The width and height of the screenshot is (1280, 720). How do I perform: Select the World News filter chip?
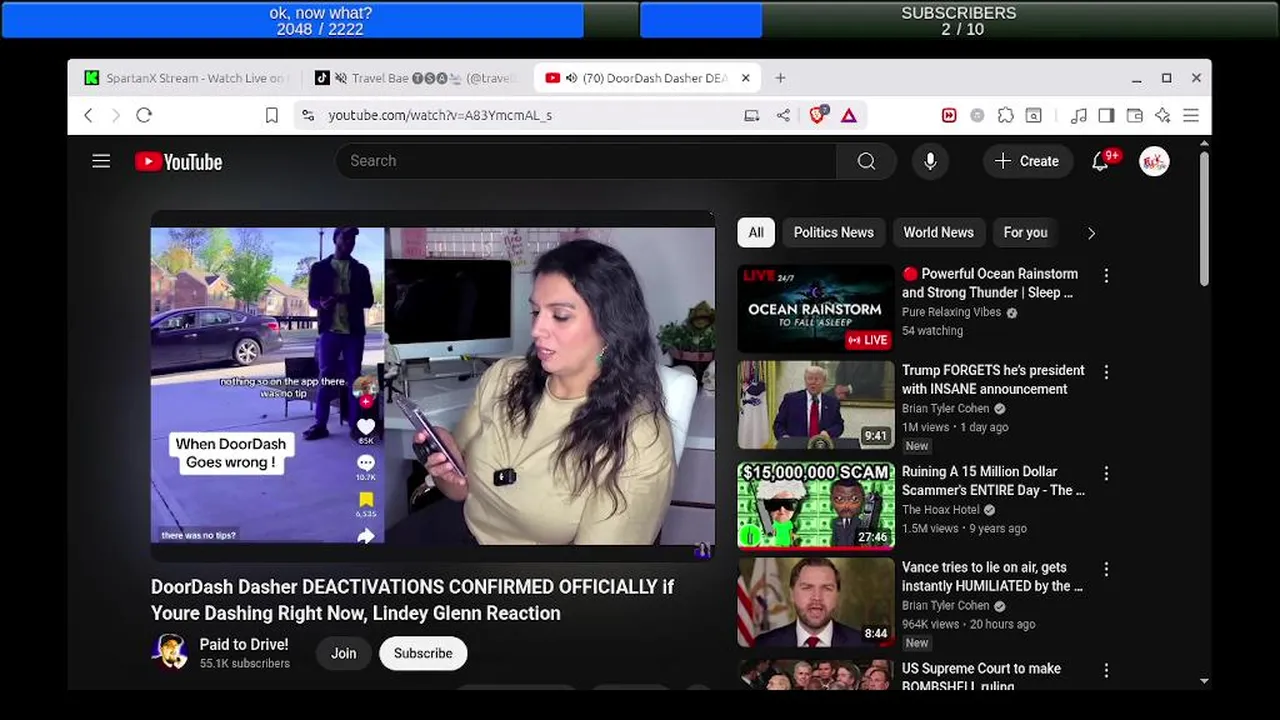(938, 232)
